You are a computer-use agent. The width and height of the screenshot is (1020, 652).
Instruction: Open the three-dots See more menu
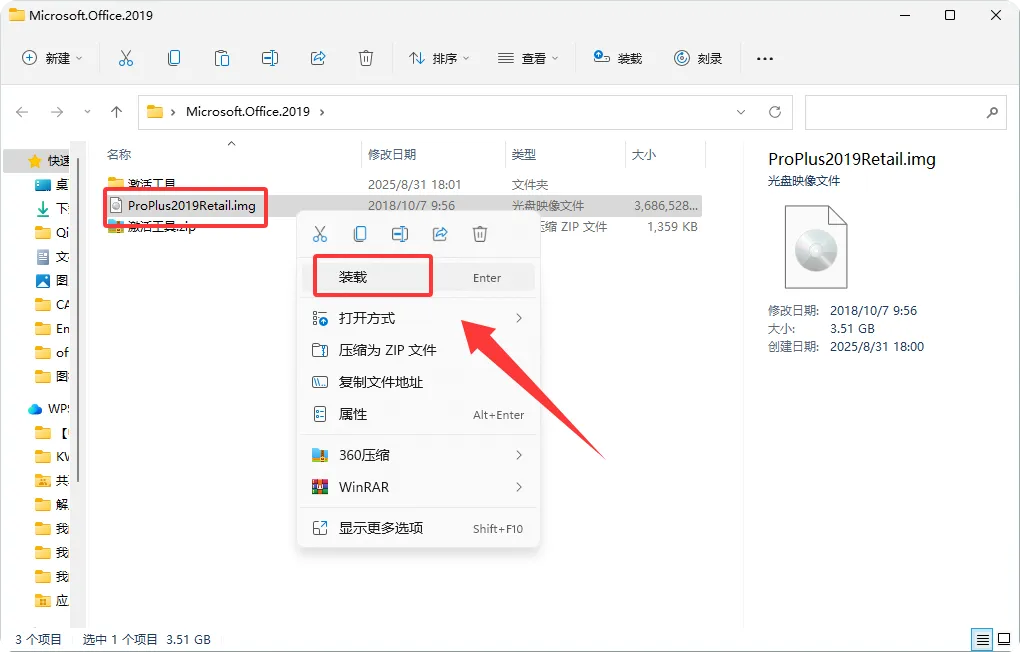coord(765,59)
